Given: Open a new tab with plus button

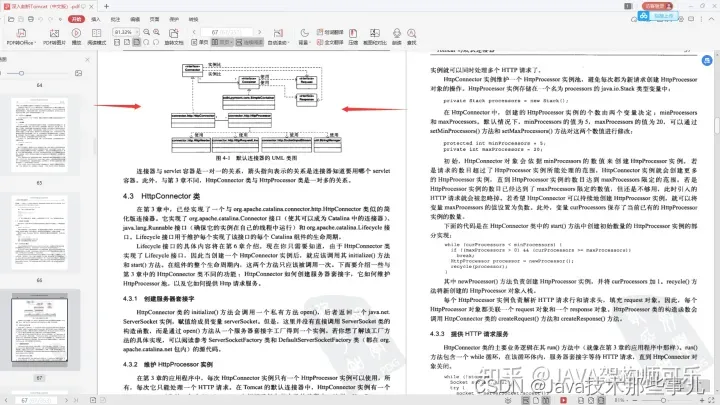Looking at the screenshot, I should [107, 6].
